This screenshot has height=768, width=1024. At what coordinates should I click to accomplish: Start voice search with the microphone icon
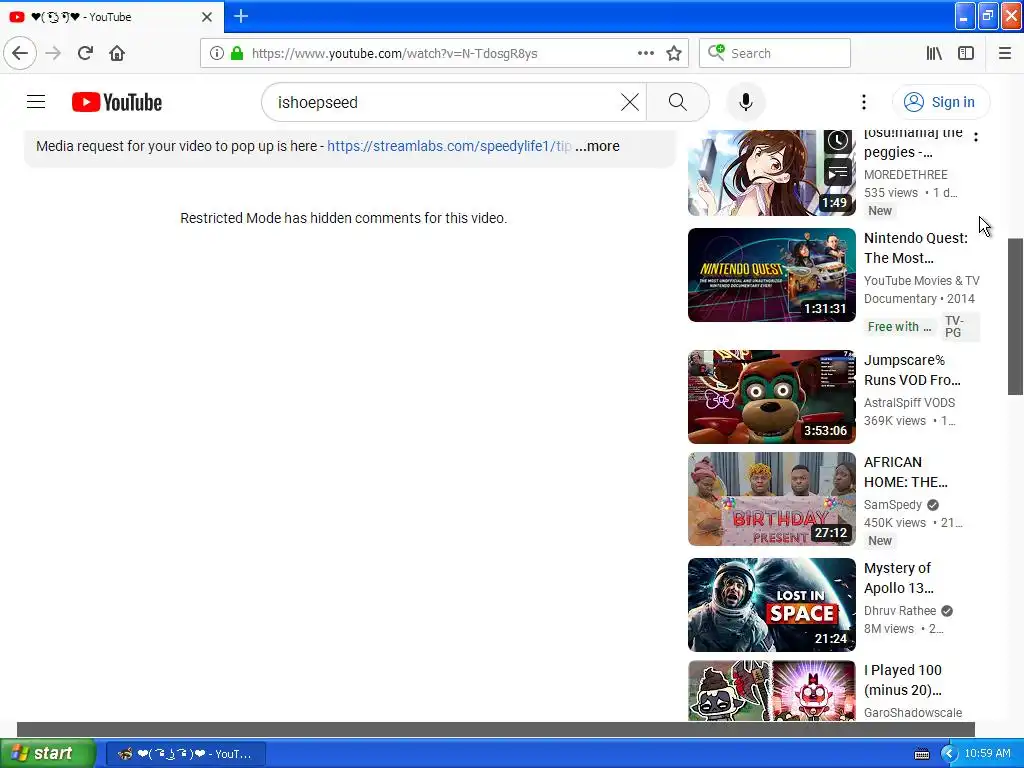coord(746,102)
